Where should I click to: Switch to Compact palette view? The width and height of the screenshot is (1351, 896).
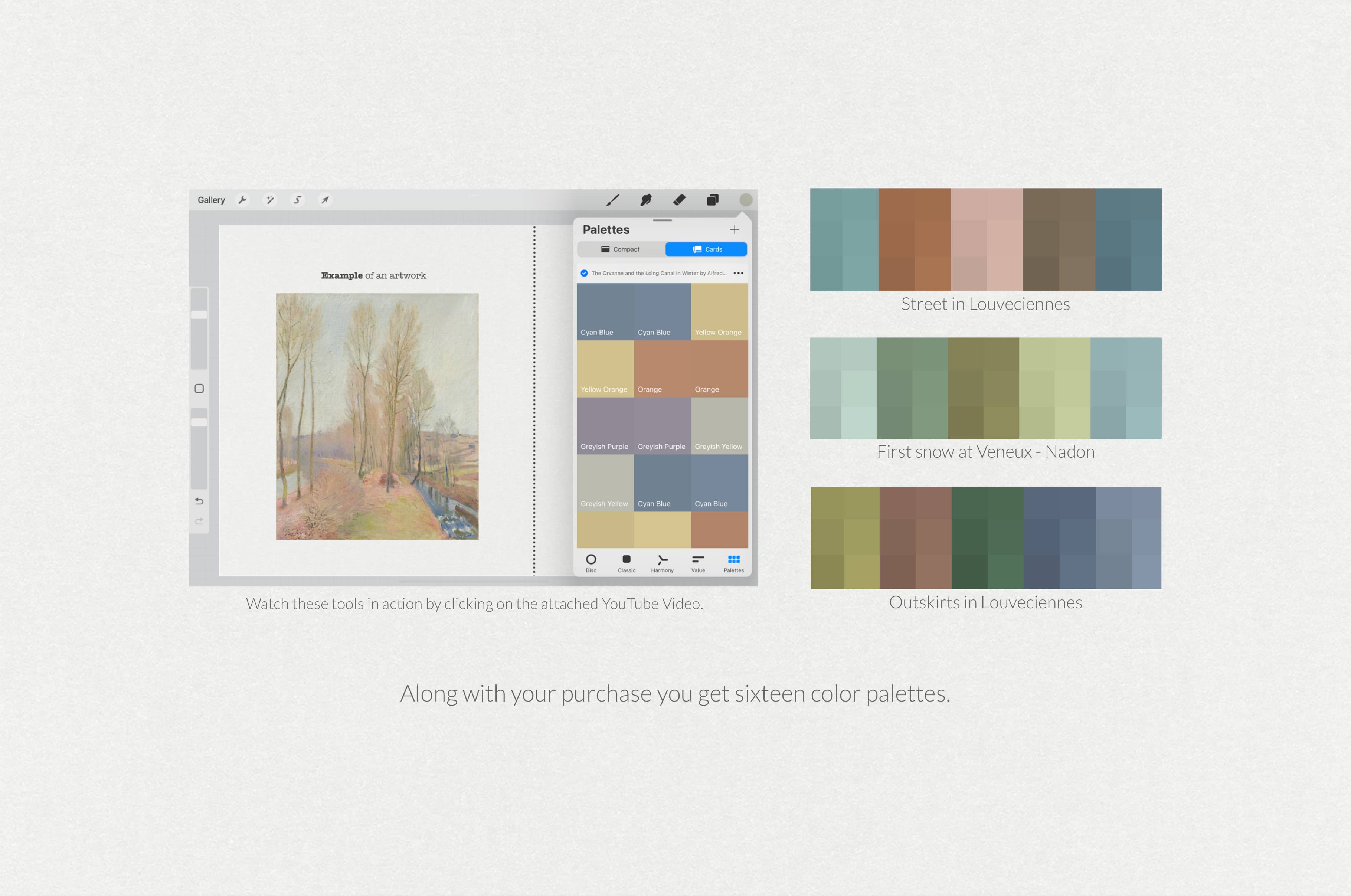621,249
